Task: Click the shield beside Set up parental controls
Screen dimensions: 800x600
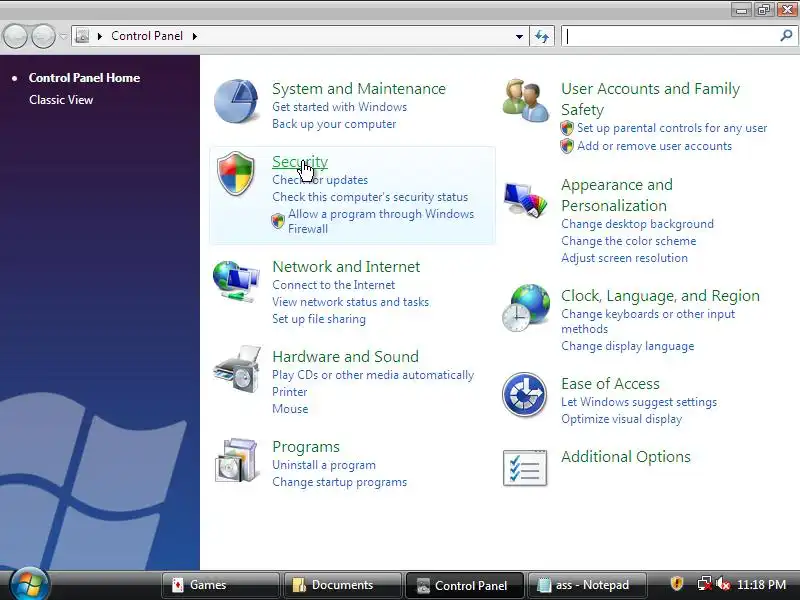Action: click(x=567, y=128)
